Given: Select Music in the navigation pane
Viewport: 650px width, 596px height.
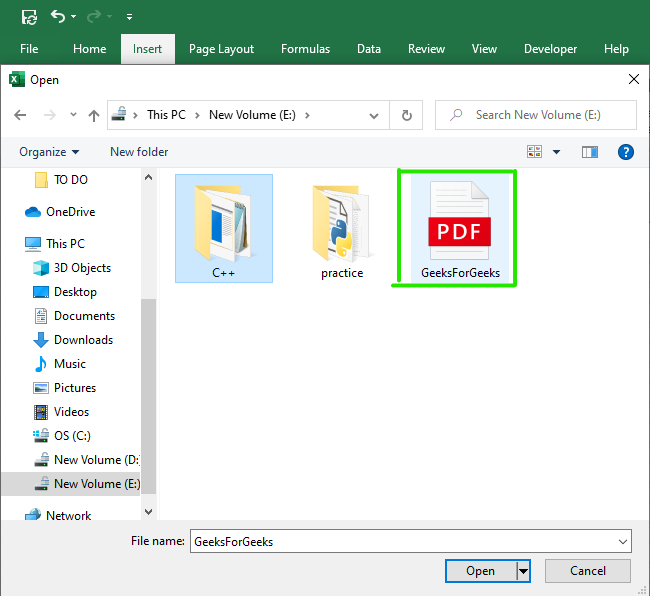Looking at the screenshot, I should [x=59, y=364].
